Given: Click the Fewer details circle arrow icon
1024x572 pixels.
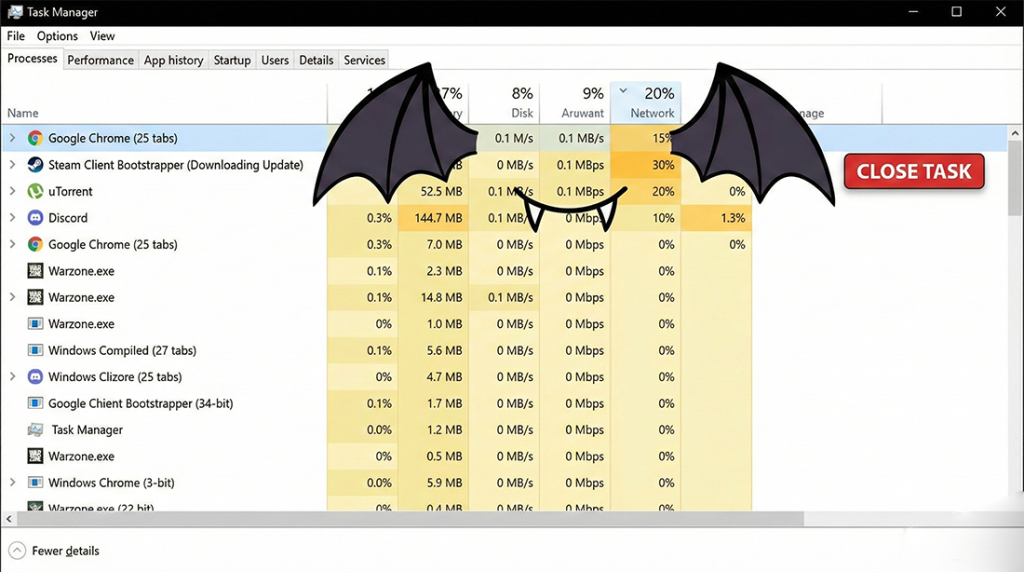Looking at the screenshot, I should click(17, 551).
